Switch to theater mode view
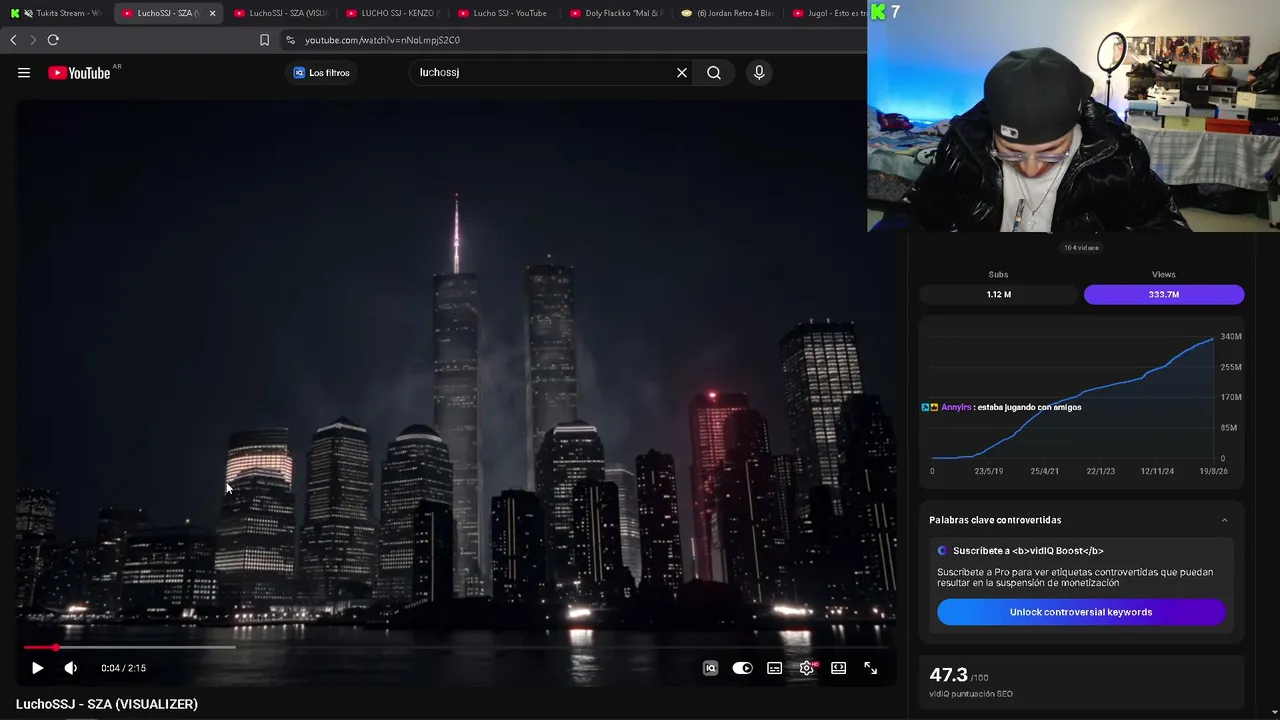Image resolution: width=1280 pixels, height=720 pixels. point(838,668)
